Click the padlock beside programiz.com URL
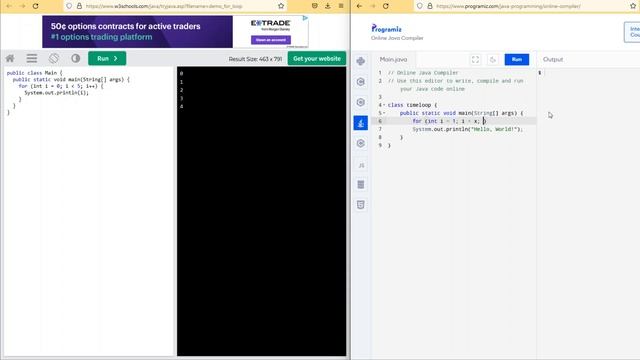Screen dimensions: 640x360 pyautogui.click(x=430, y=6)
